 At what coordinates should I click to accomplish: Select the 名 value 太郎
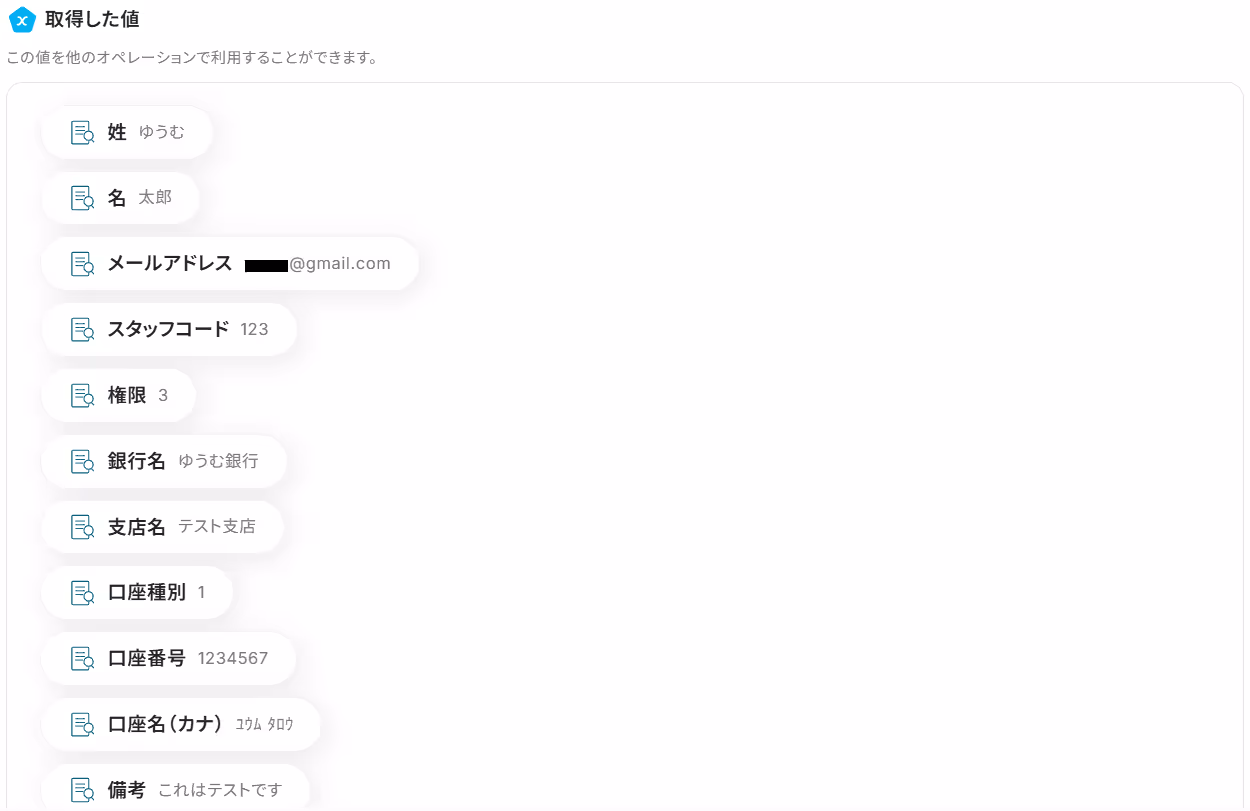point(155,198)
